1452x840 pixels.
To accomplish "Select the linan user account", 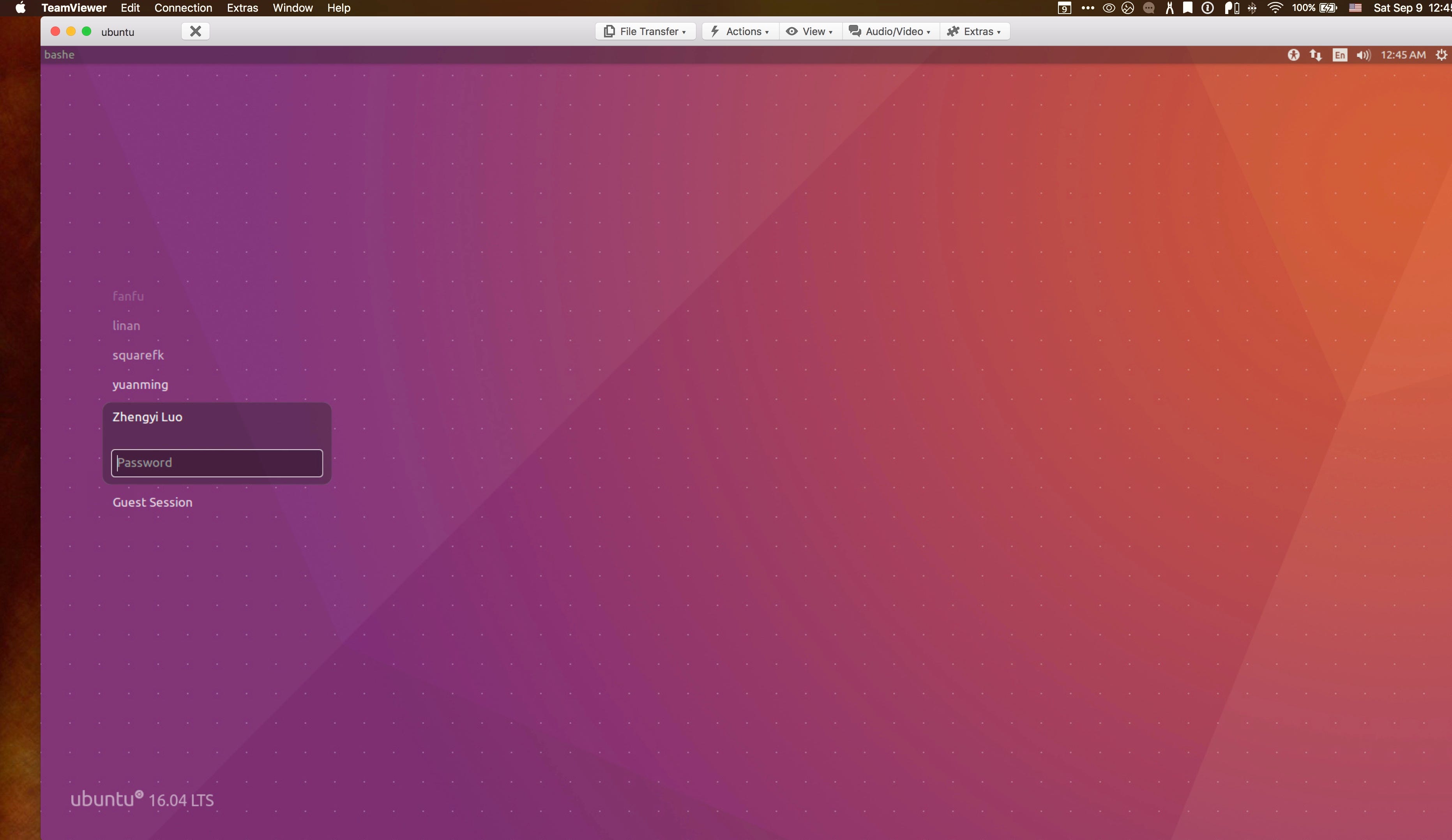I will [126, 325].
